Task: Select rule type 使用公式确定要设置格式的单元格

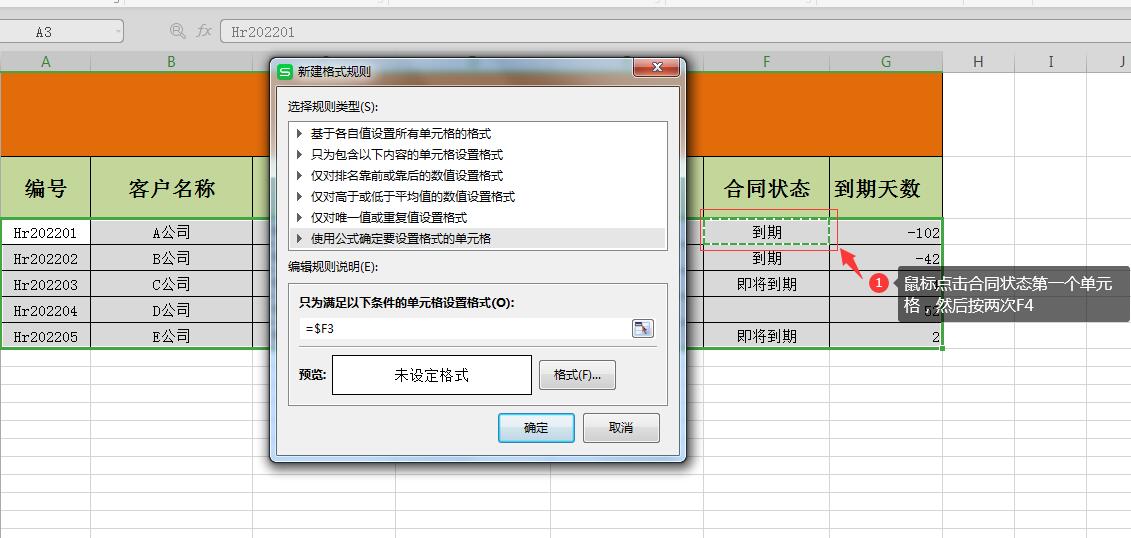Action: pos(477,238)
